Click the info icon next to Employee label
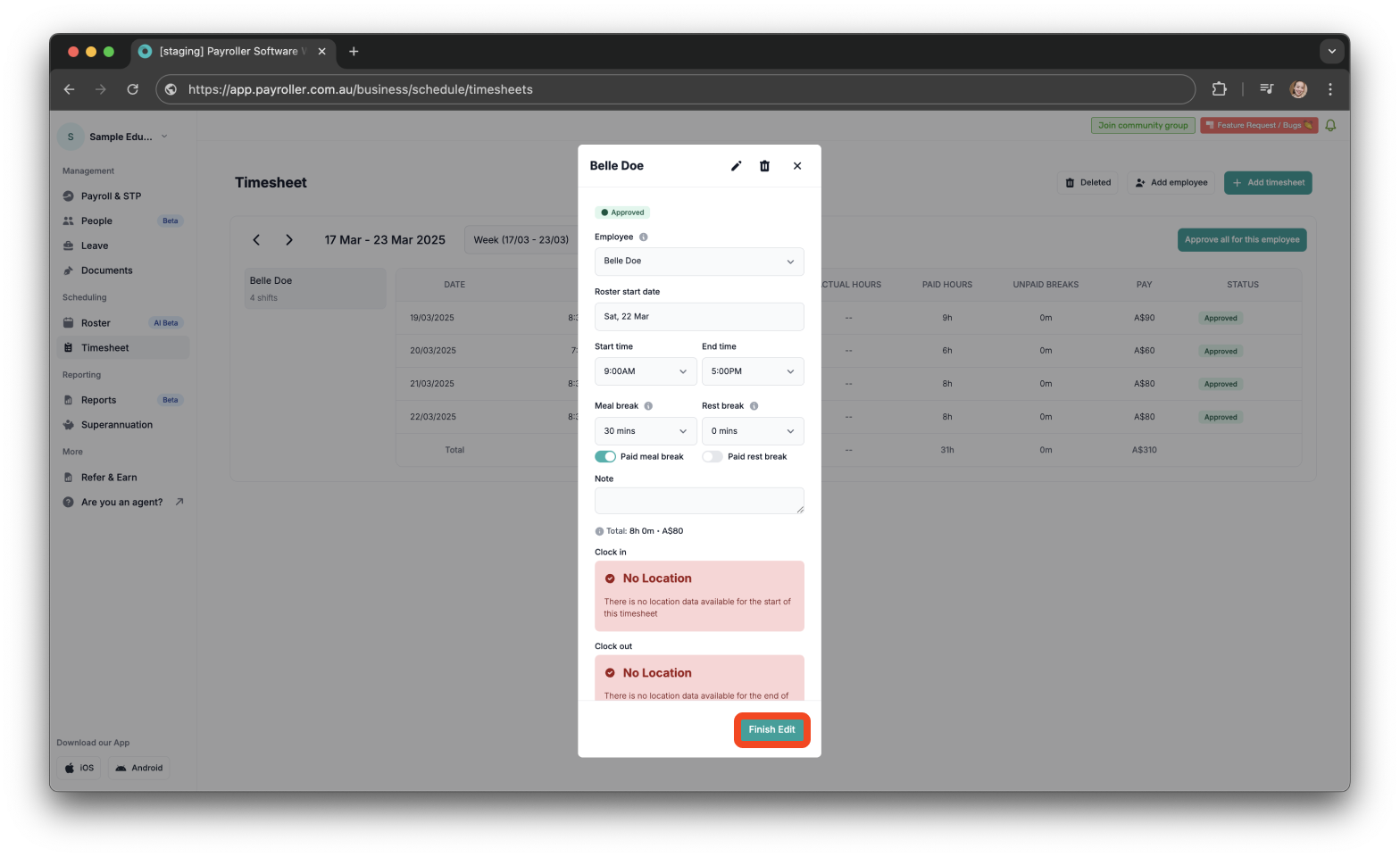The height and width of the screenshot is (857, 1400). [x=644, y=237]
